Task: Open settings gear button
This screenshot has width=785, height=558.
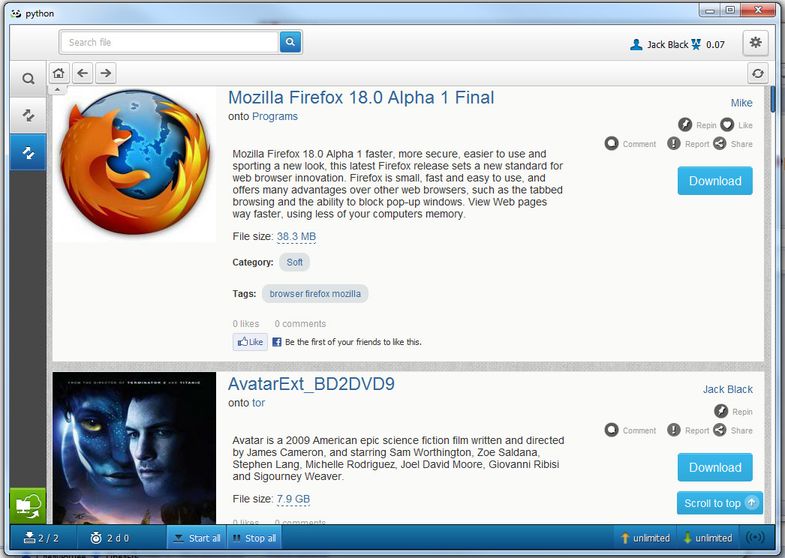Action: [755, 43]
